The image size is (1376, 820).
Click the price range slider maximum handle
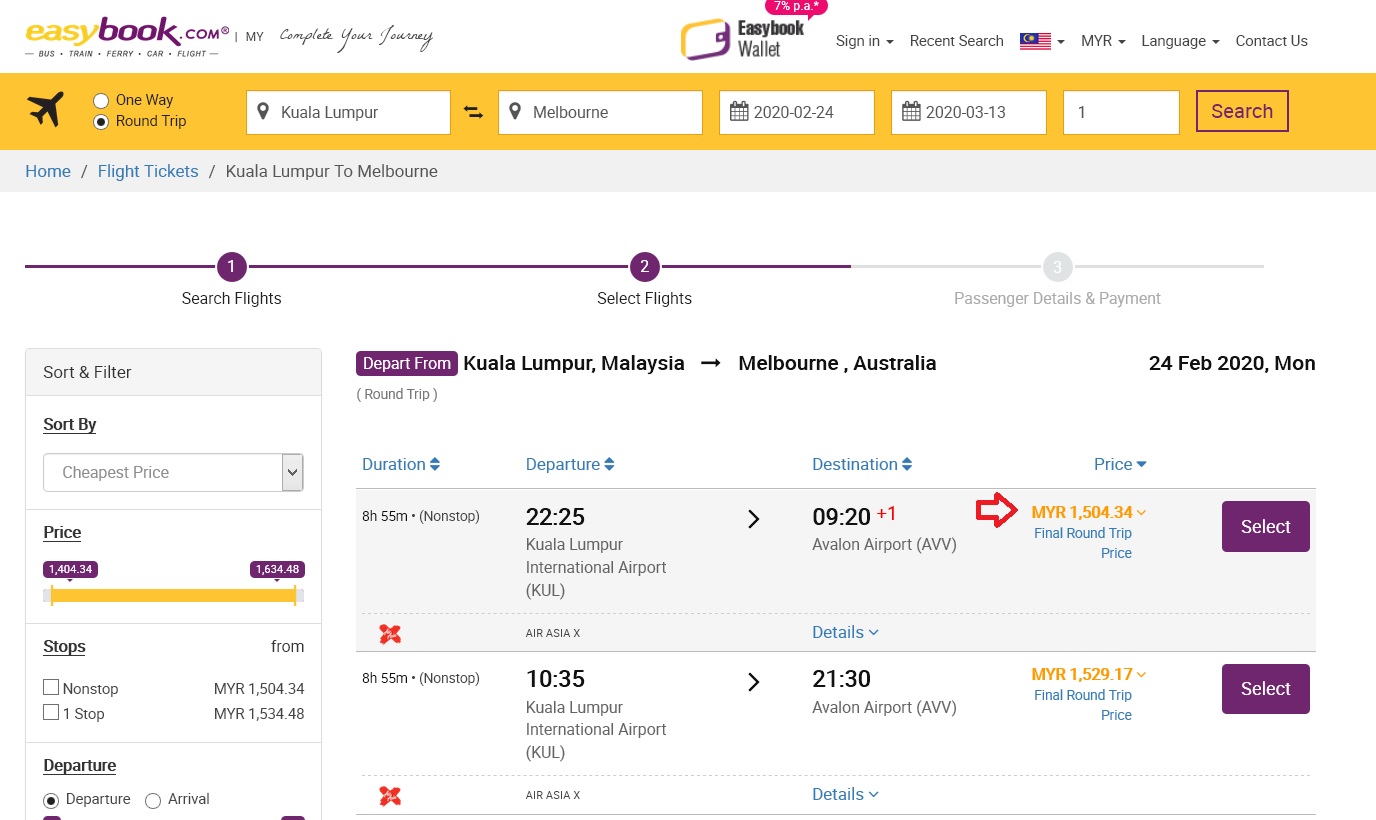tap(294, 595)
